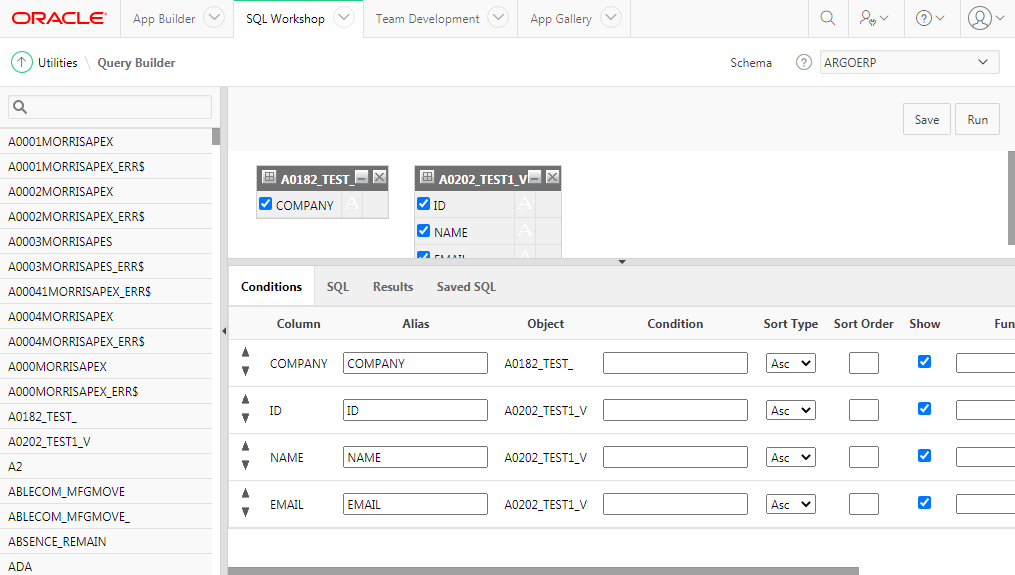
Task: Open Sort Type dropdown for the ID row
Action: (x=790, y=410)
